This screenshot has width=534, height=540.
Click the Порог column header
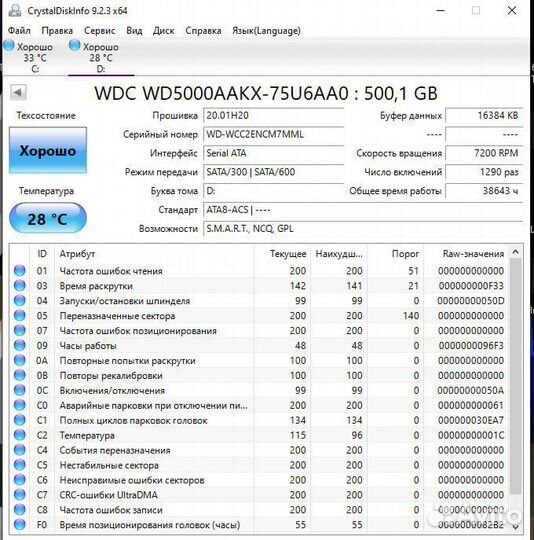pos(395,254)
